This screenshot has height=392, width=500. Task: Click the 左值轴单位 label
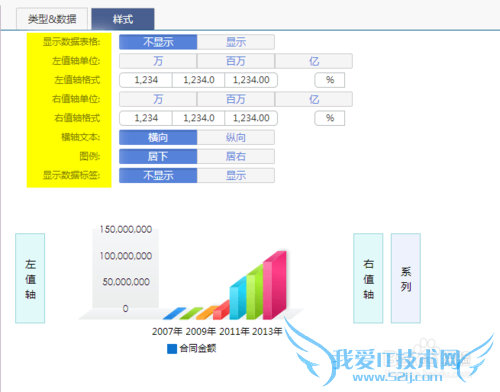click(x=76, y=61)
